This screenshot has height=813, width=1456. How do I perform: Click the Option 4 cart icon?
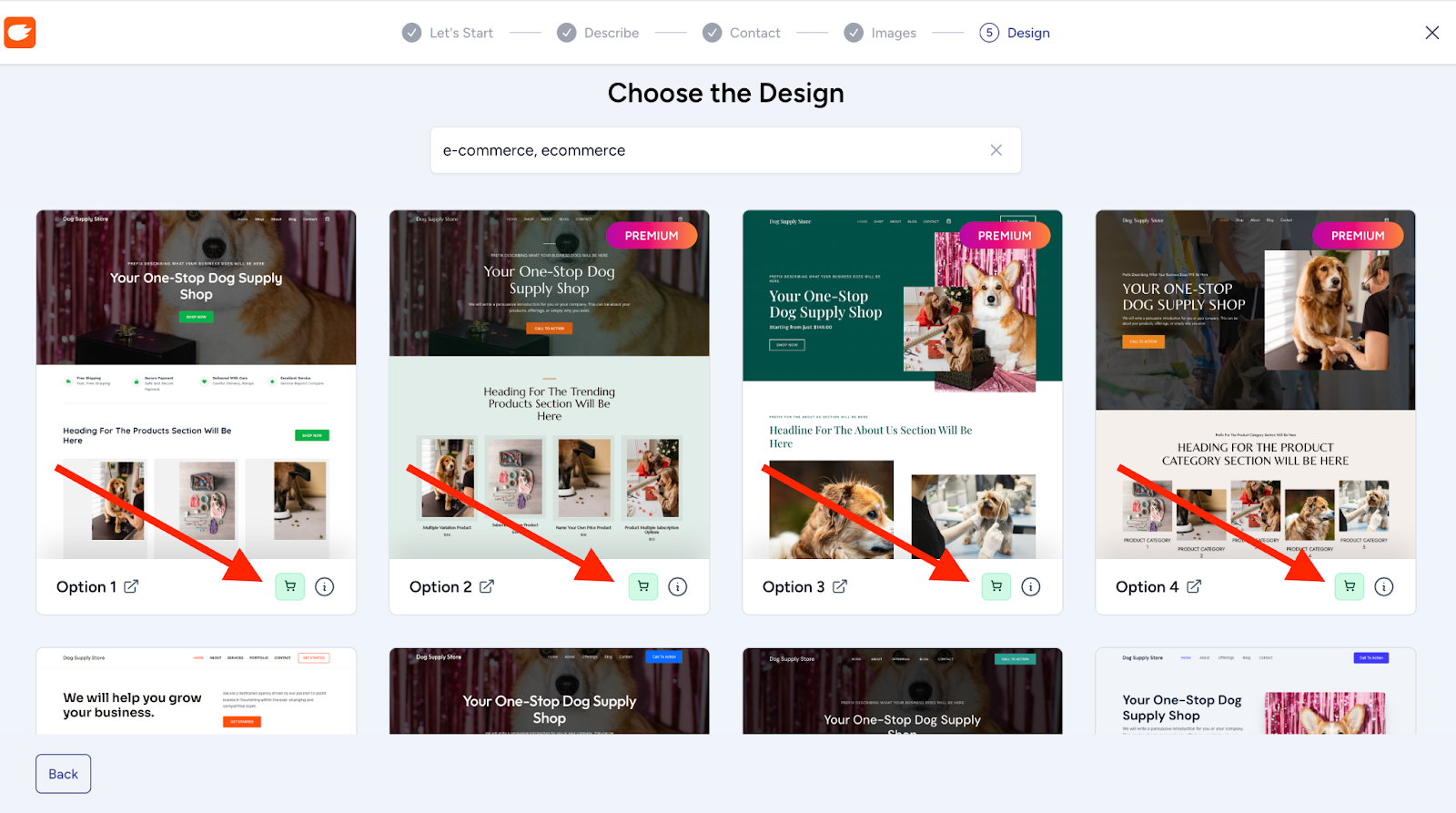point(1350,586)
